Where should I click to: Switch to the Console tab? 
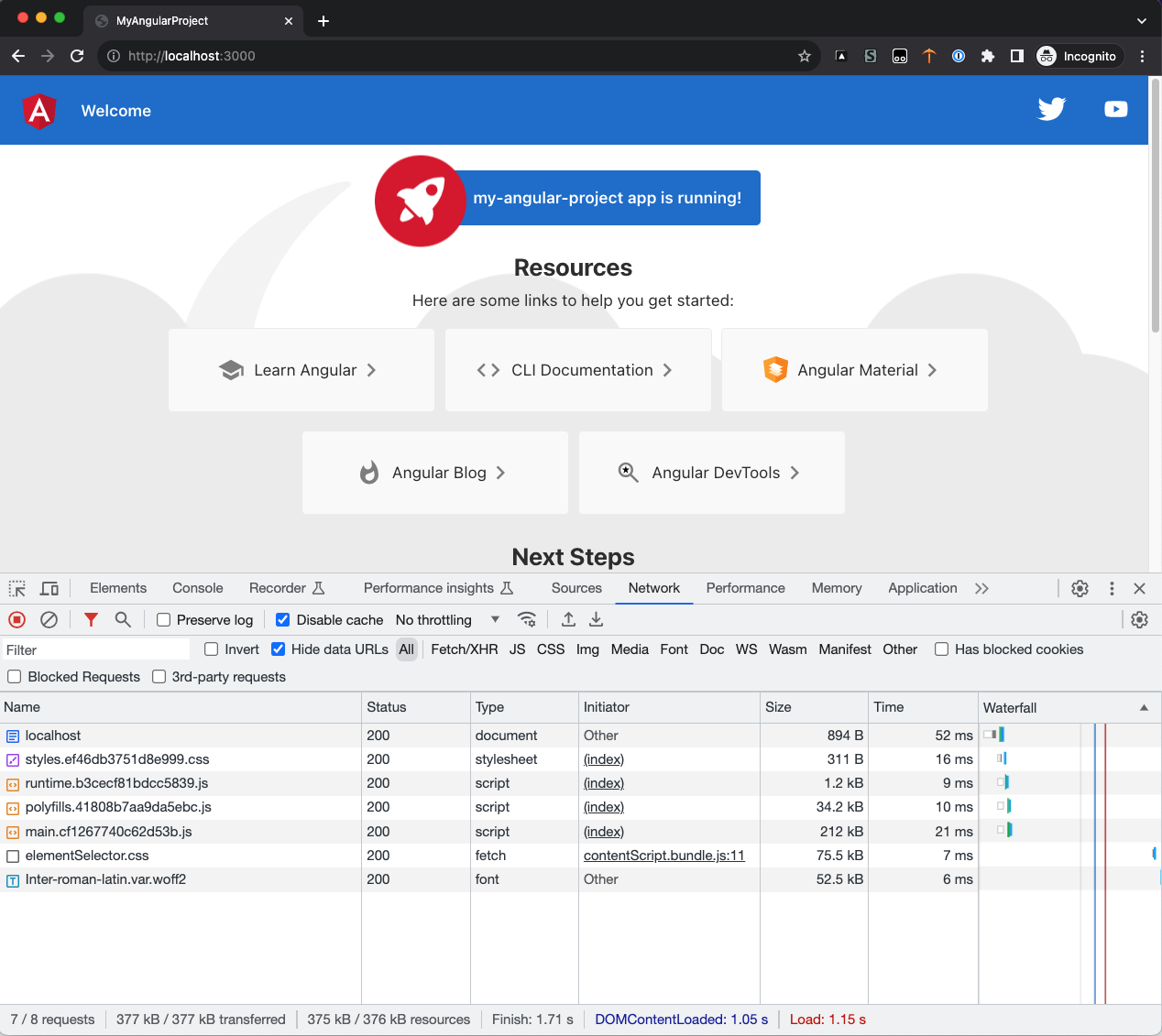click(197, 588)
